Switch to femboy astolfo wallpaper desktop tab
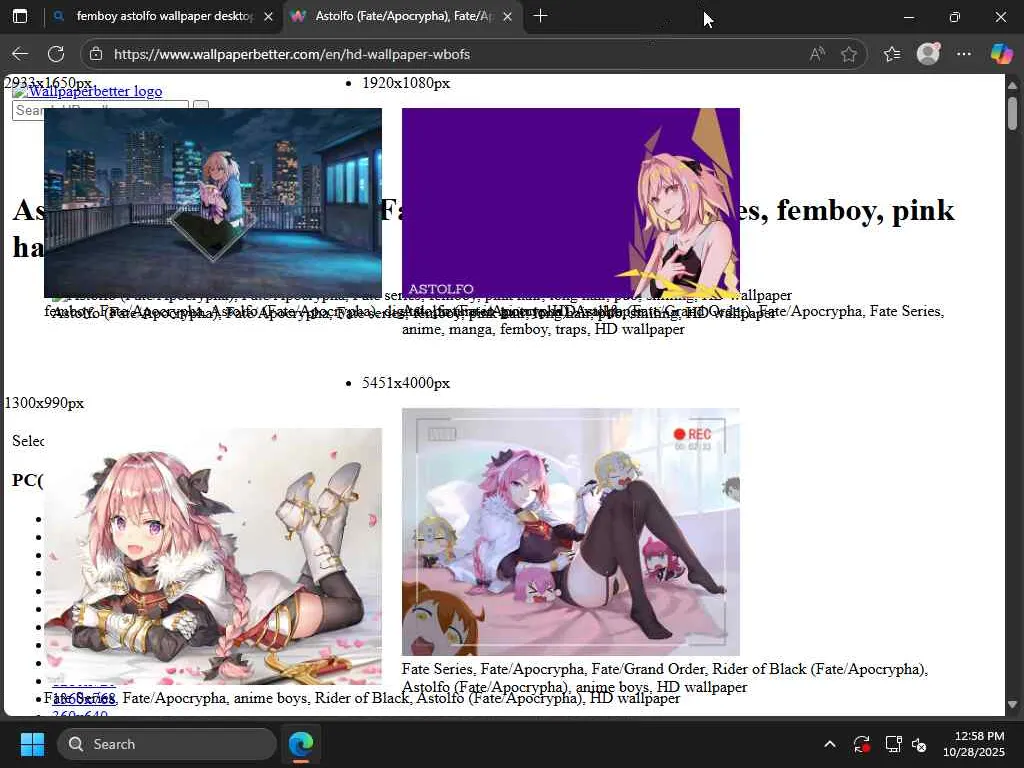This screenshot has height=768, width=1024. [x=163, y=16]
